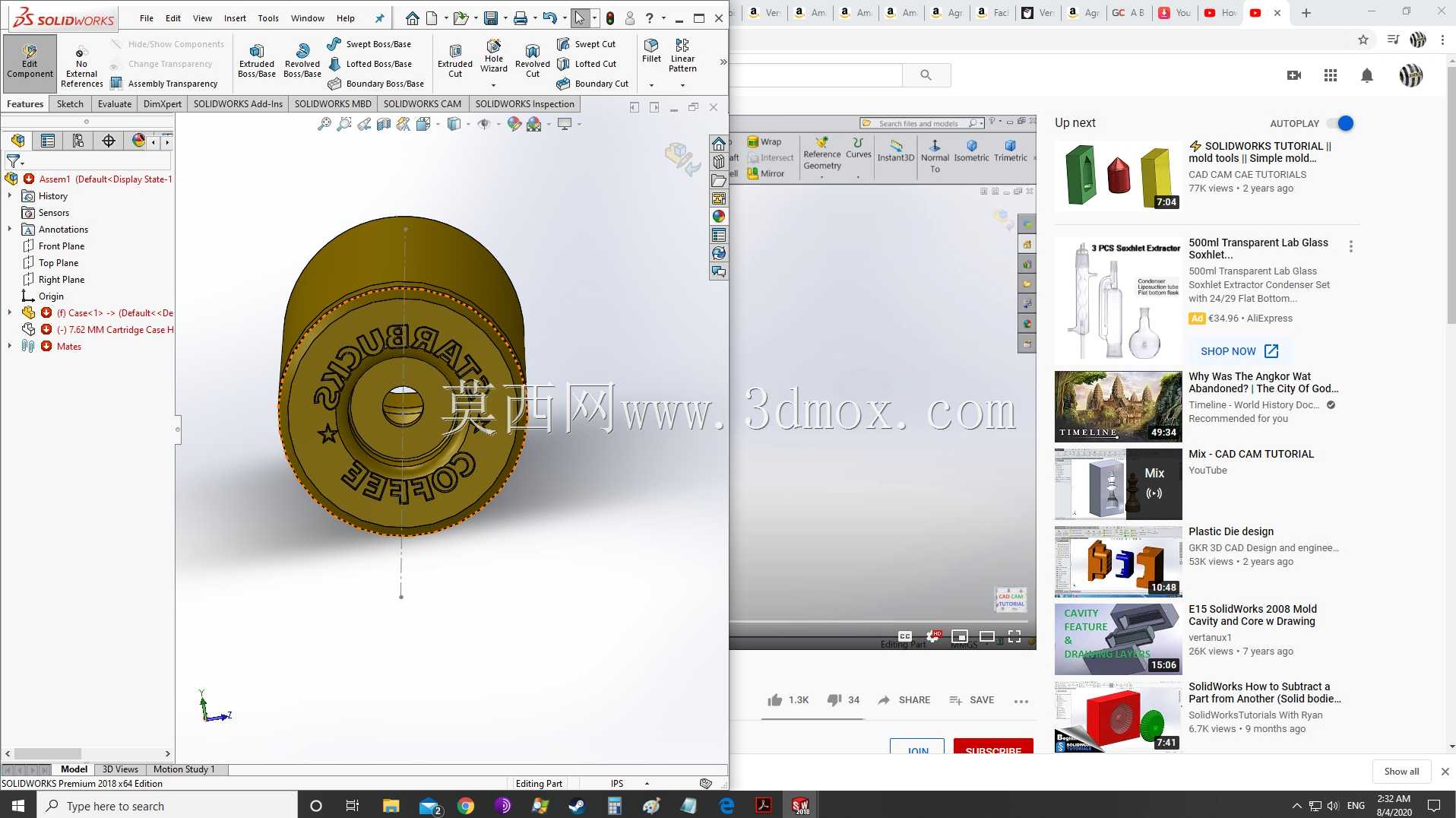Switch to the Evaluate tab
Viewport: 1456px width, 818px height.
click(115, 104)
